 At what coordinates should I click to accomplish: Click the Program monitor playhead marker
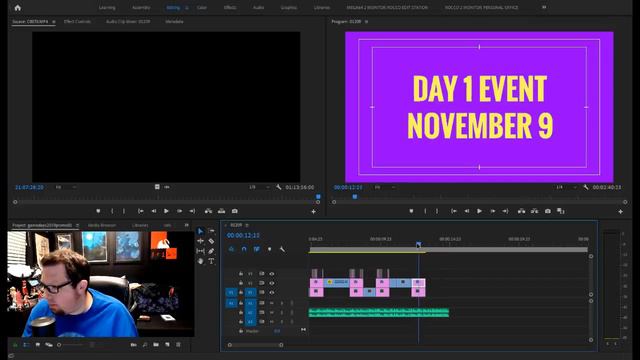[x=355, y=197]
